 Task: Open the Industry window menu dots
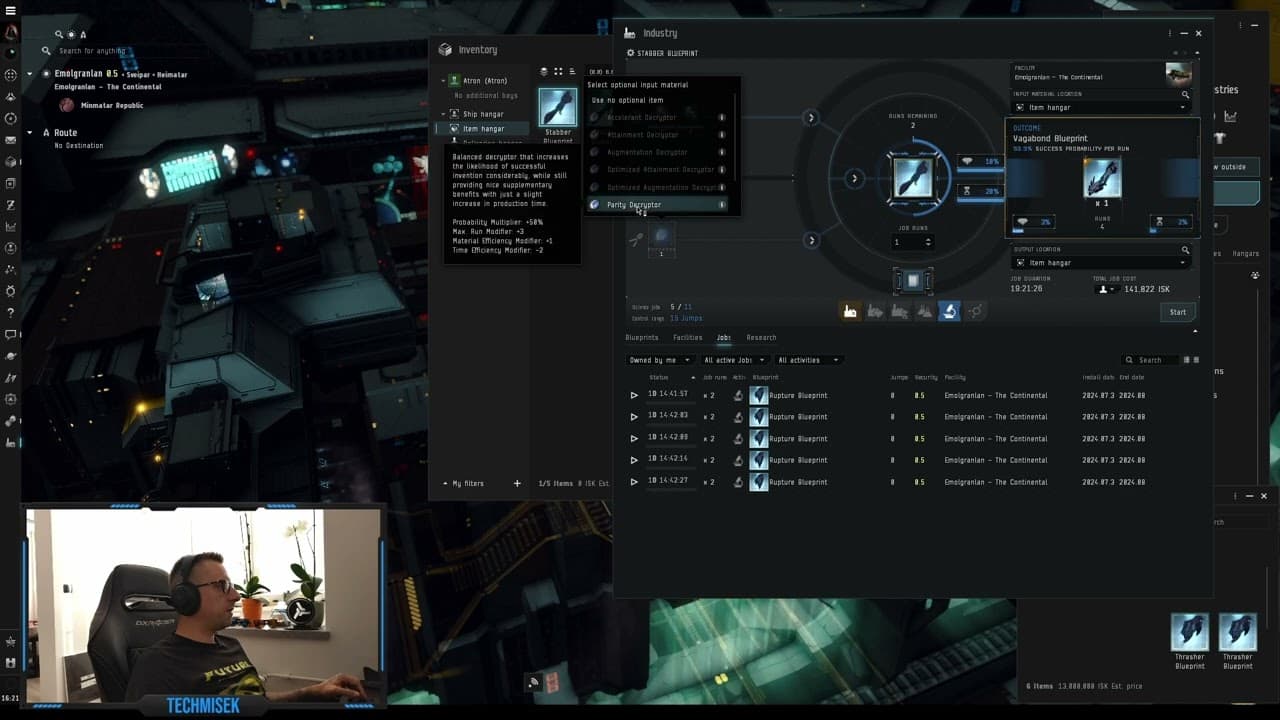[x=1169, y=33]
